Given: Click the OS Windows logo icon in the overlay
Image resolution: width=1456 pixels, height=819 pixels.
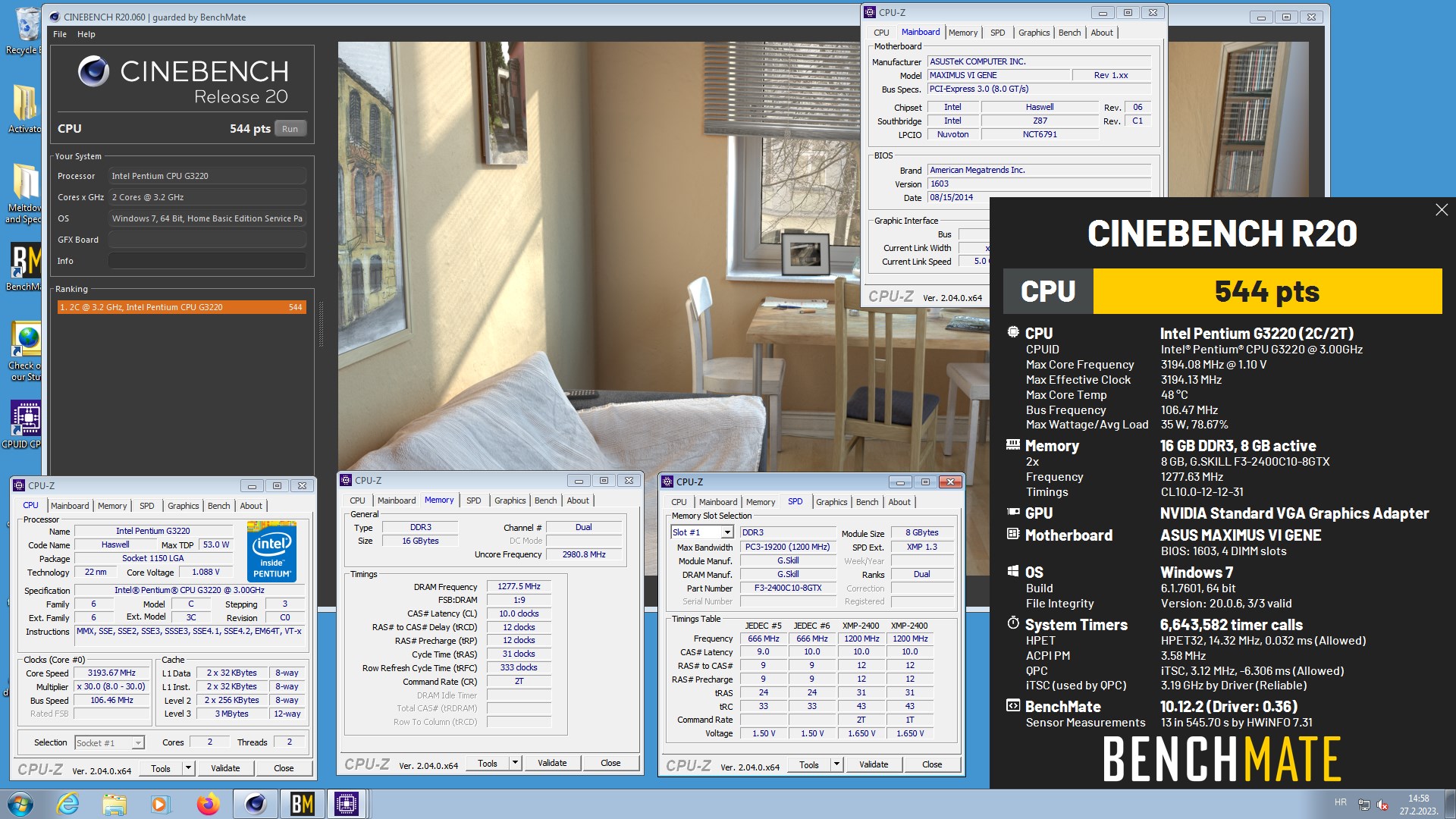Looking at the screenshot, I should pos(1013,571).
